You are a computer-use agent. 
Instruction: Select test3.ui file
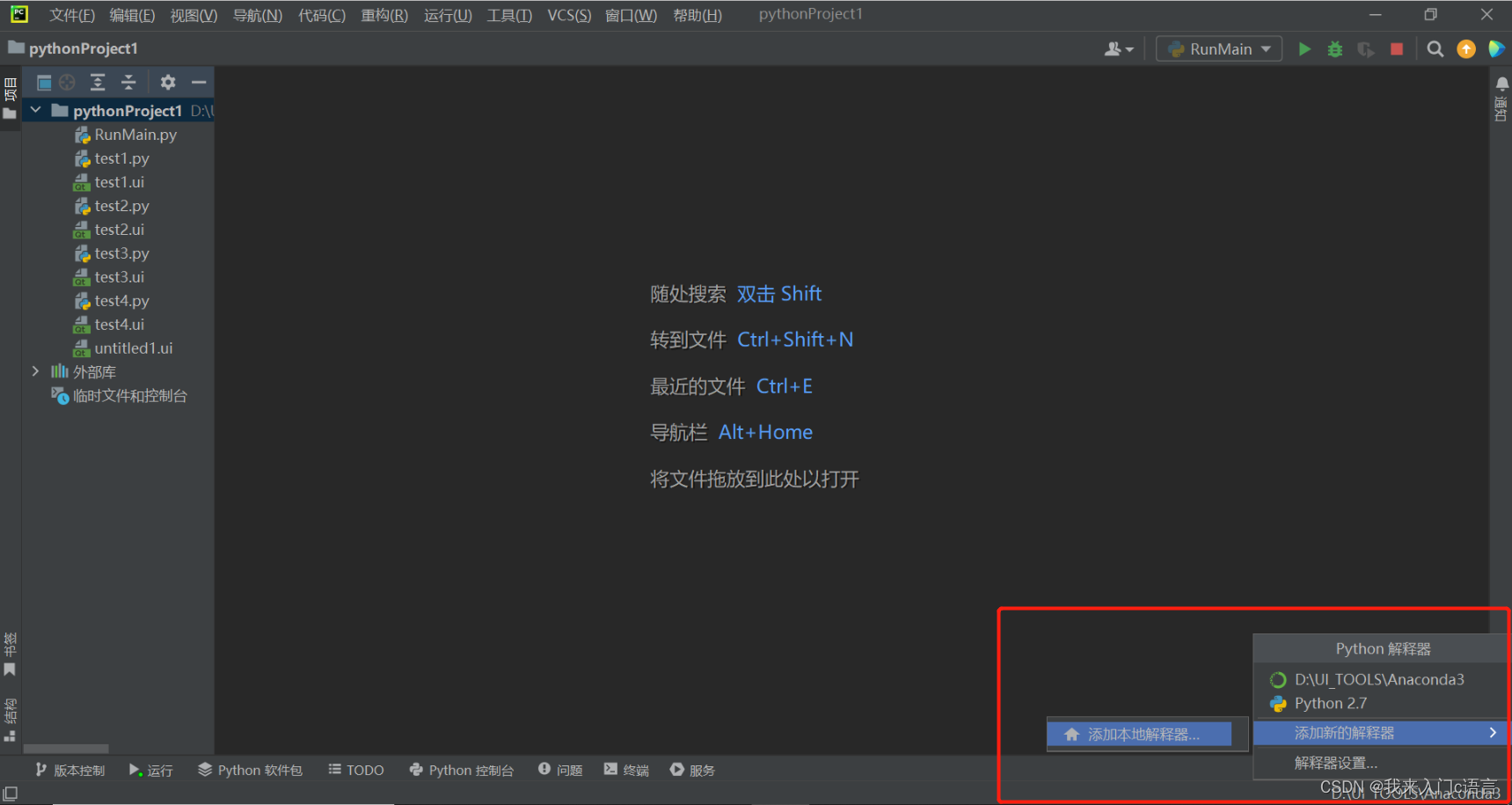point(109,277)
